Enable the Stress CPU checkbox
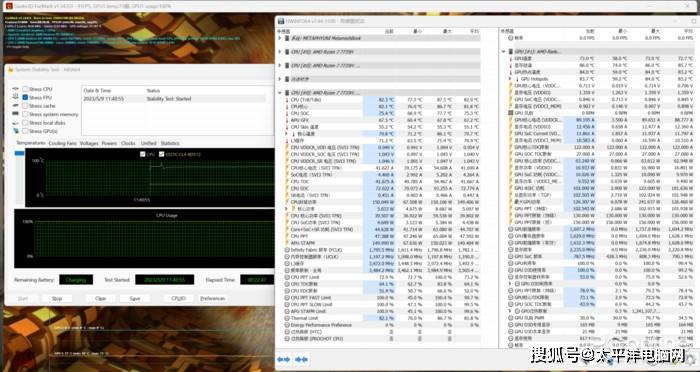Image resolution: width=700 pixels, height=372 pixels. pos(25,89)
